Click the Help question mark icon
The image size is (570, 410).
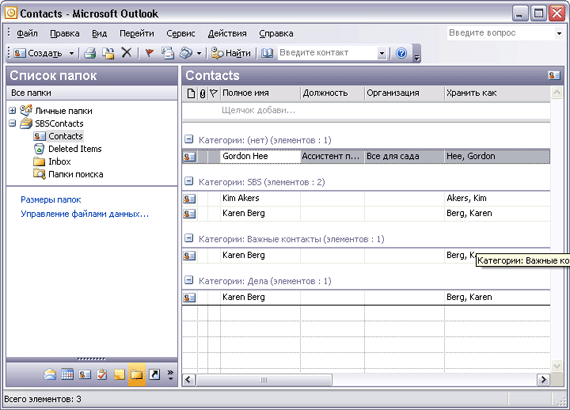coord(401,53)
